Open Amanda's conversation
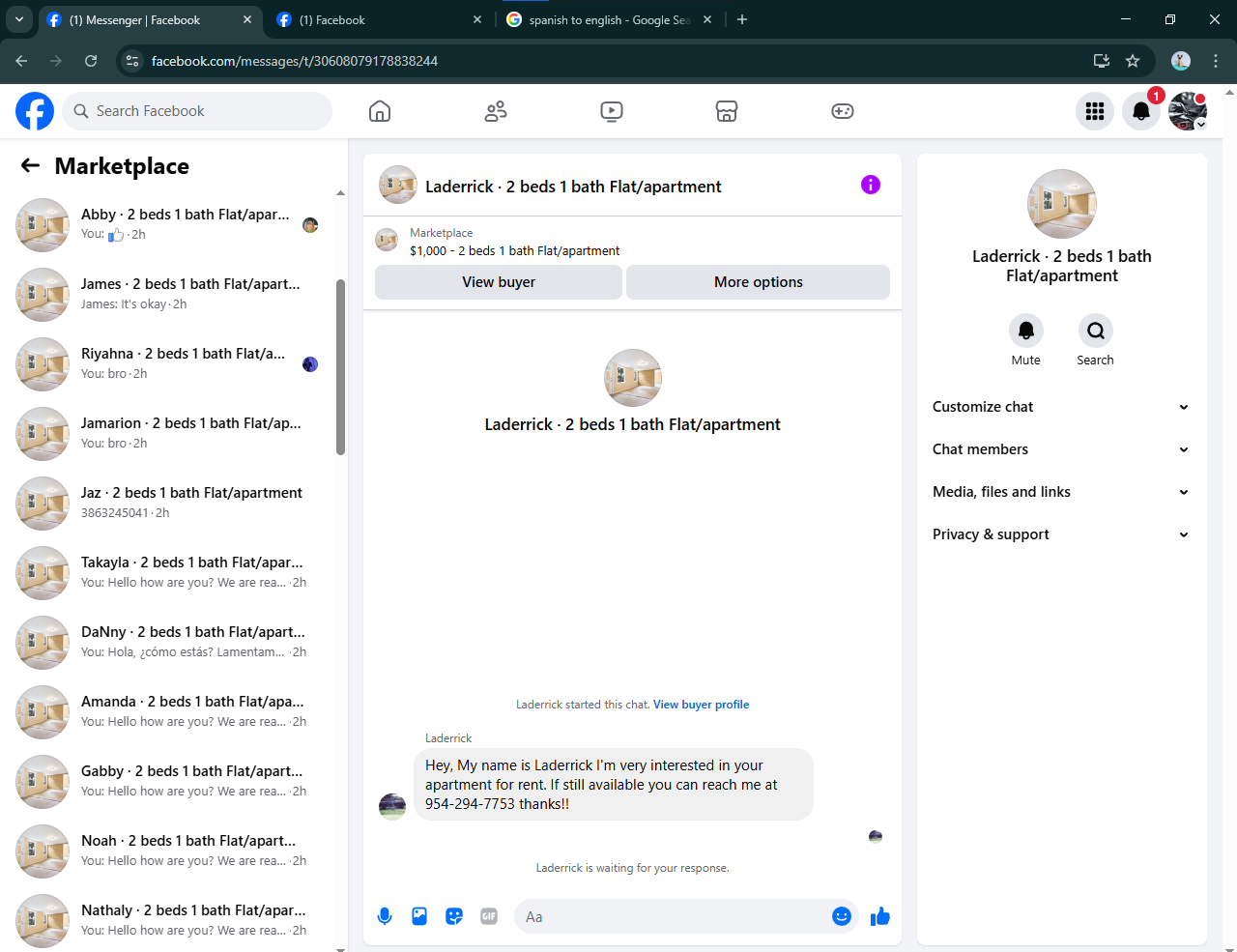 point(169,712)
